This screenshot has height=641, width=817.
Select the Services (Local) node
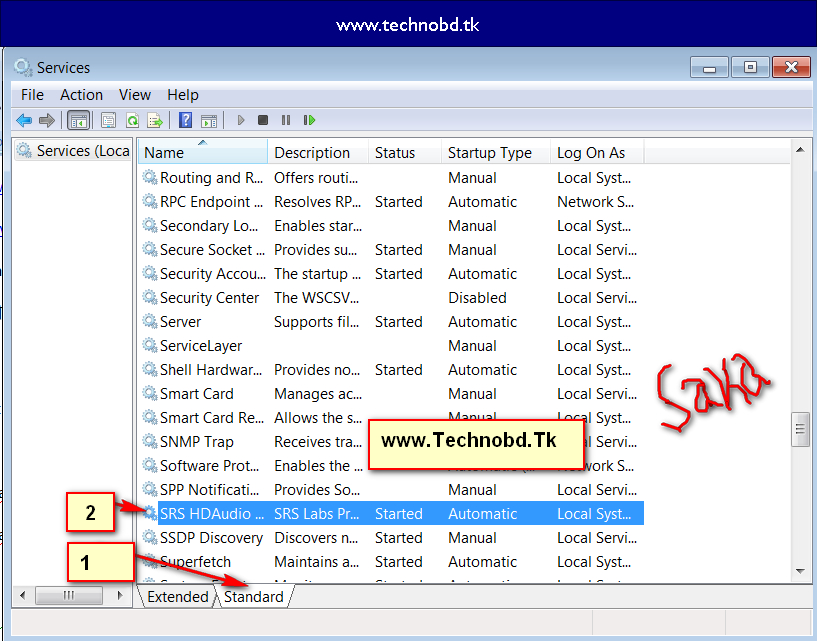pos(72,150)
